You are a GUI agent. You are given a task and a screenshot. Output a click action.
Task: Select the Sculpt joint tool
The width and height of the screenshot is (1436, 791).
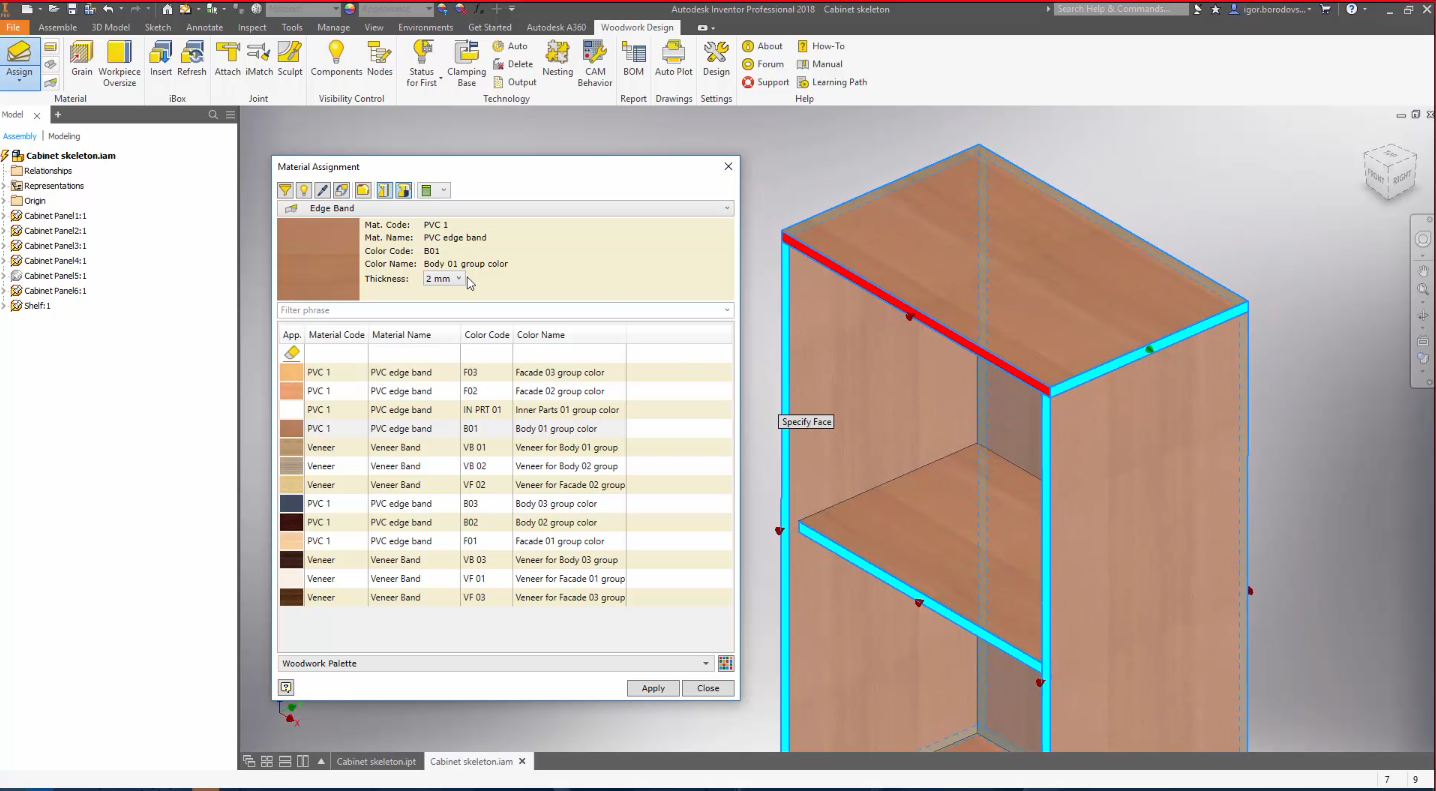pos(290,59)
